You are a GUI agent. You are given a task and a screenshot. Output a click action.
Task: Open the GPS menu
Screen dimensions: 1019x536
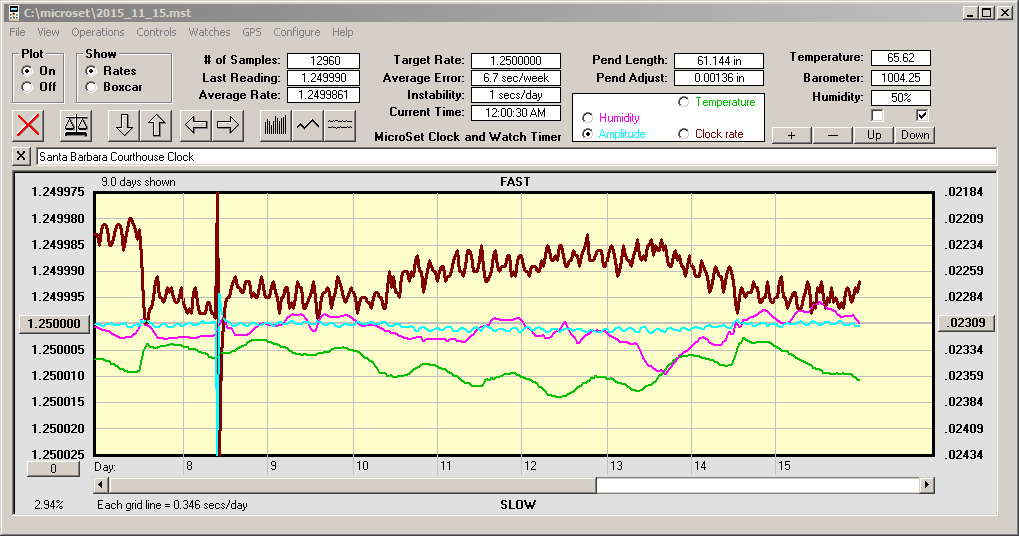[252, 32]
